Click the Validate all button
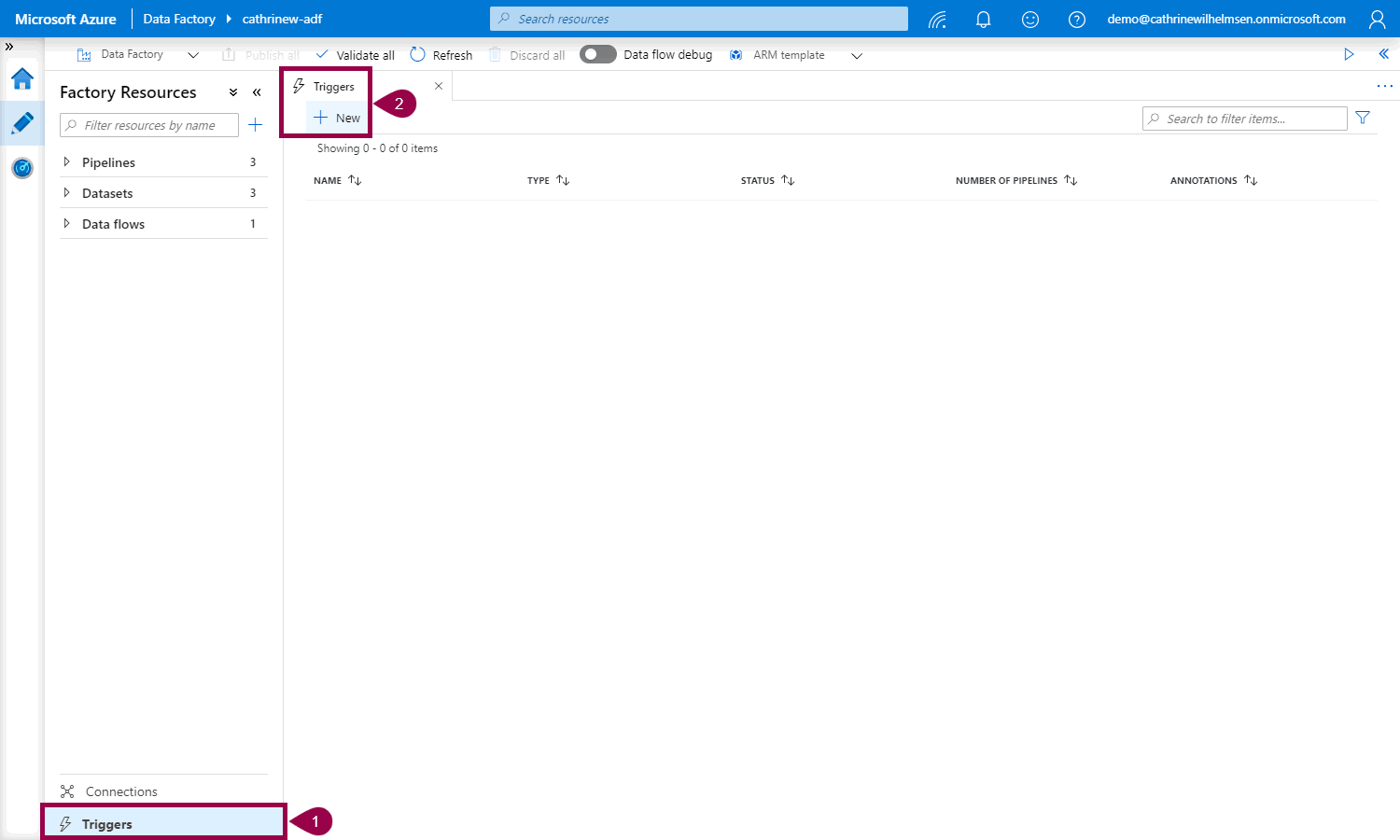This screenshot has width=1400, height=840. tap(356, 55)
